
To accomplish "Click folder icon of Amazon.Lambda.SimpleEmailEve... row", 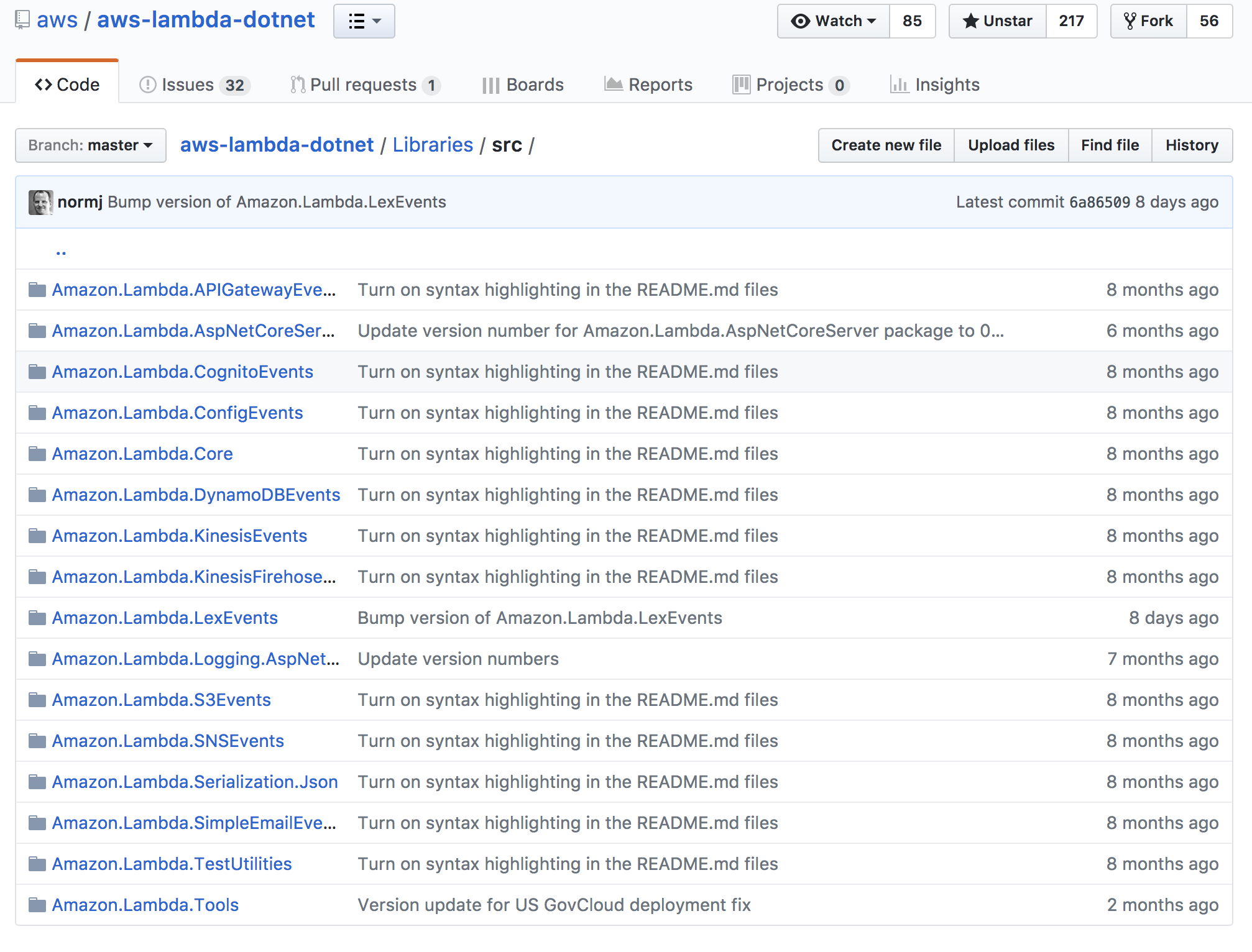I will (x=37, y=823).
